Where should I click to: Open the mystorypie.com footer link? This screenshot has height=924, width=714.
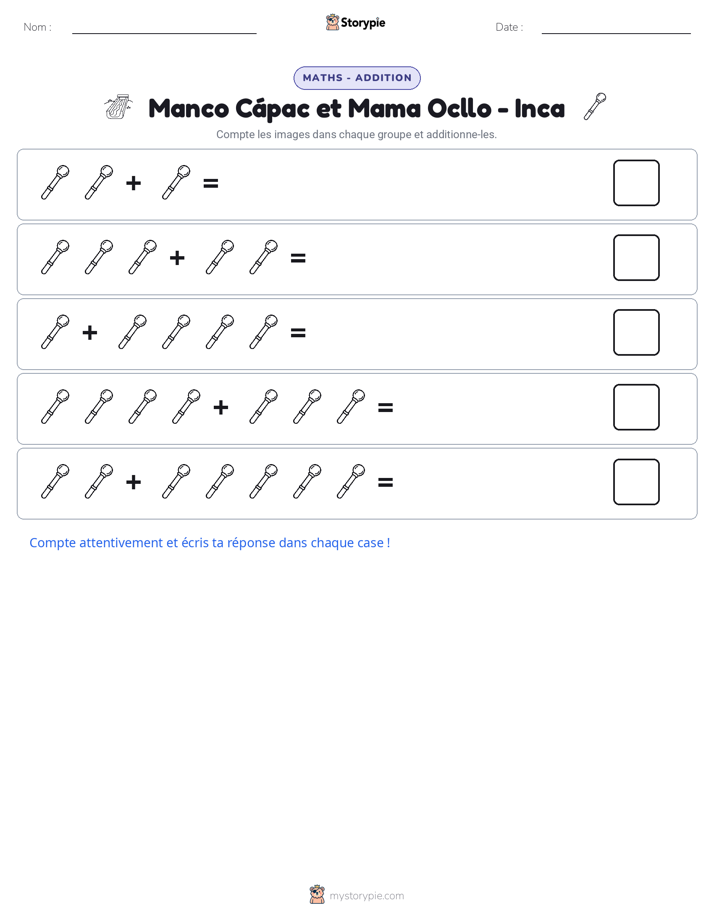366,896
